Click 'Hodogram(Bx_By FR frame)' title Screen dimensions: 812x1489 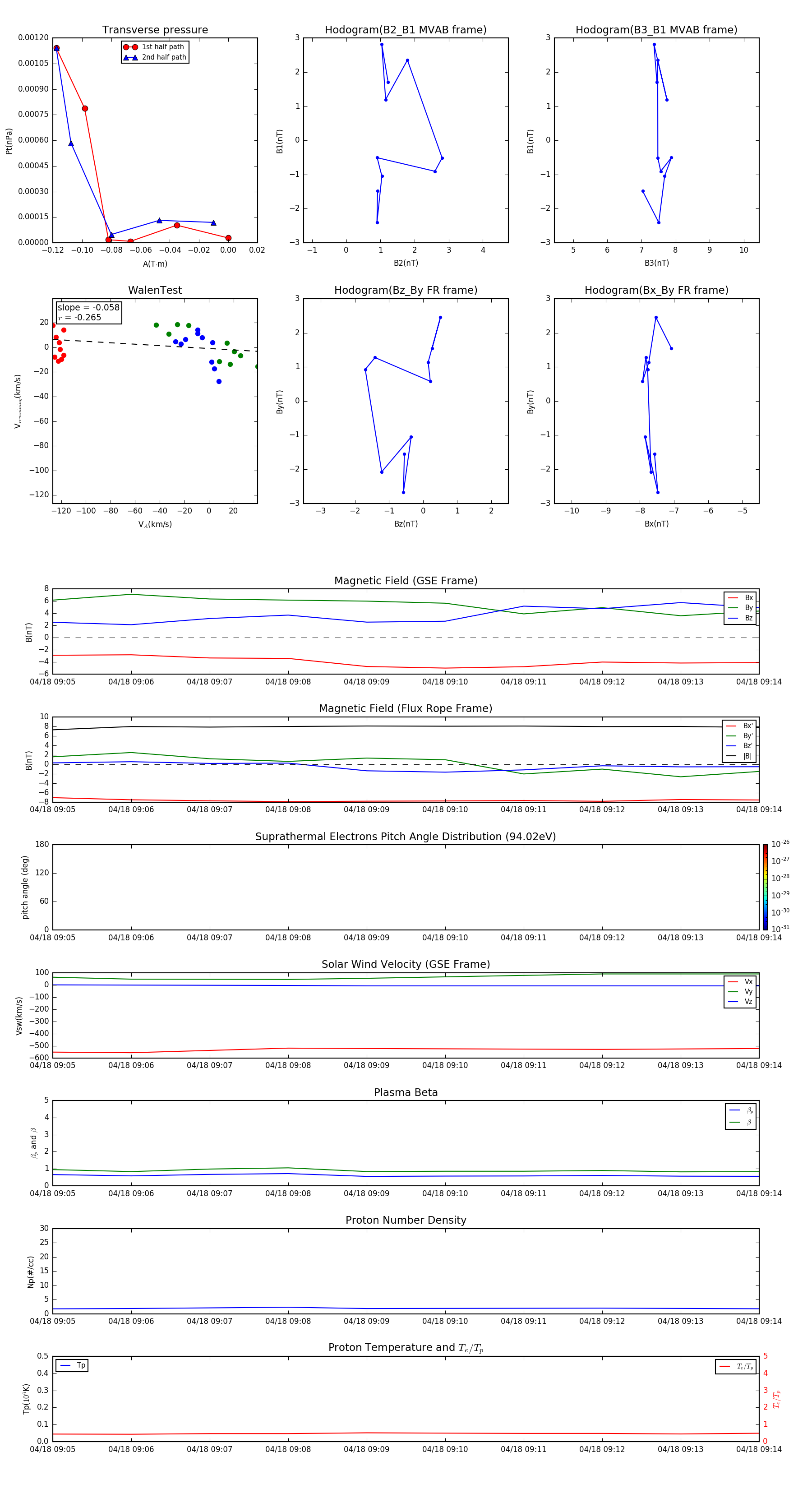(x=656, y=290)
